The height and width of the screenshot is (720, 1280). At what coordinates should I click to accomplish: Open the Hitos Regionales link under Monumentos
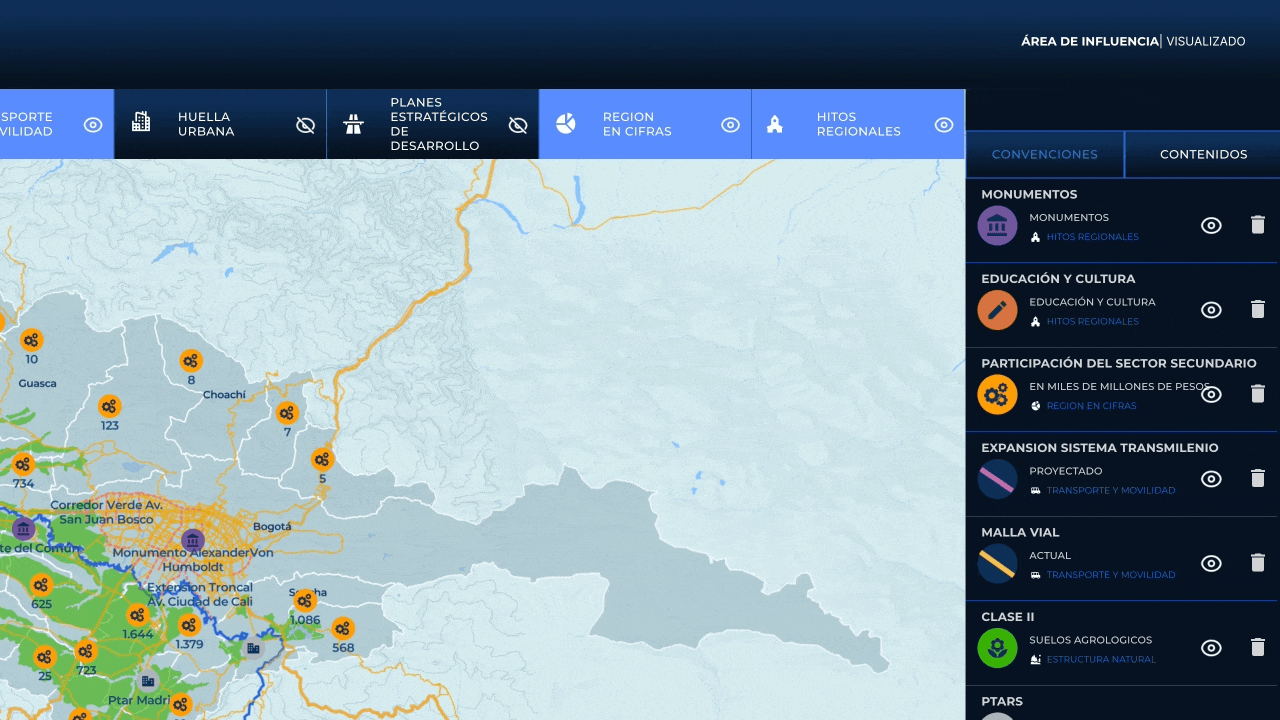pyautogui.click(x=1092, y=237)
